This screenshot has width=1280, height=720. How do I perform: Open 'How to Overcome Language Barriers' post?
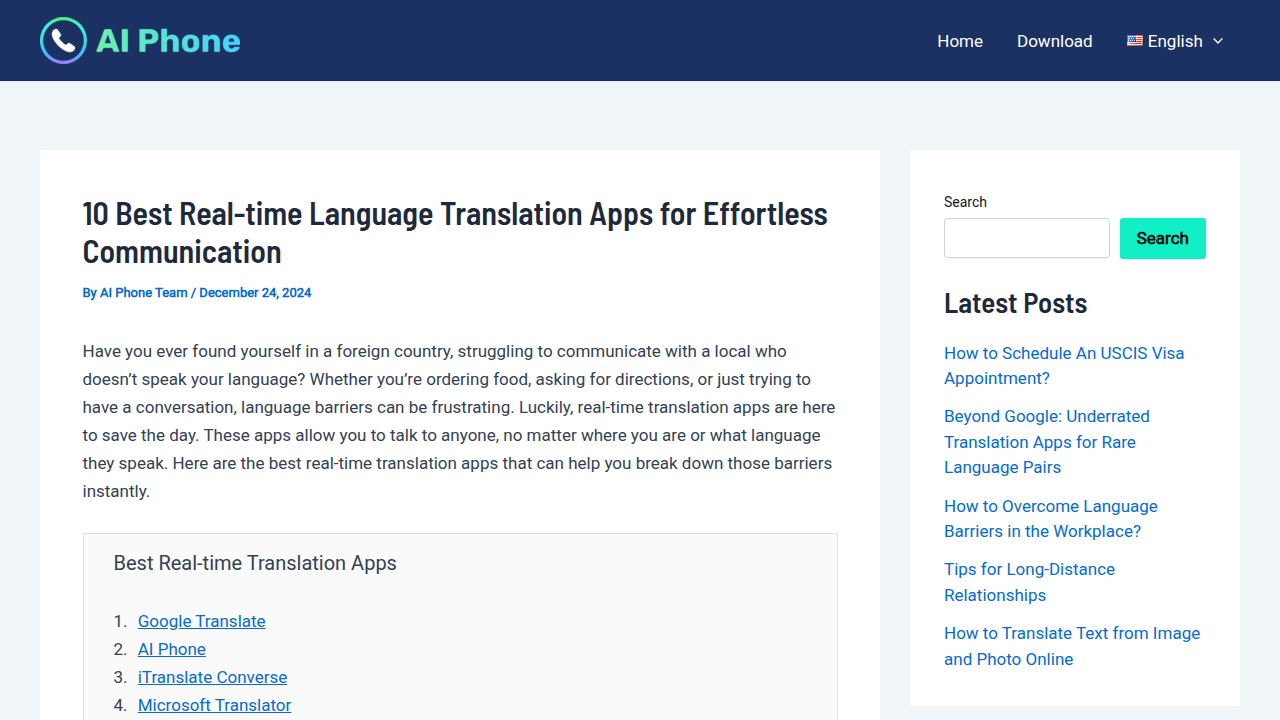coord(1051,518)
